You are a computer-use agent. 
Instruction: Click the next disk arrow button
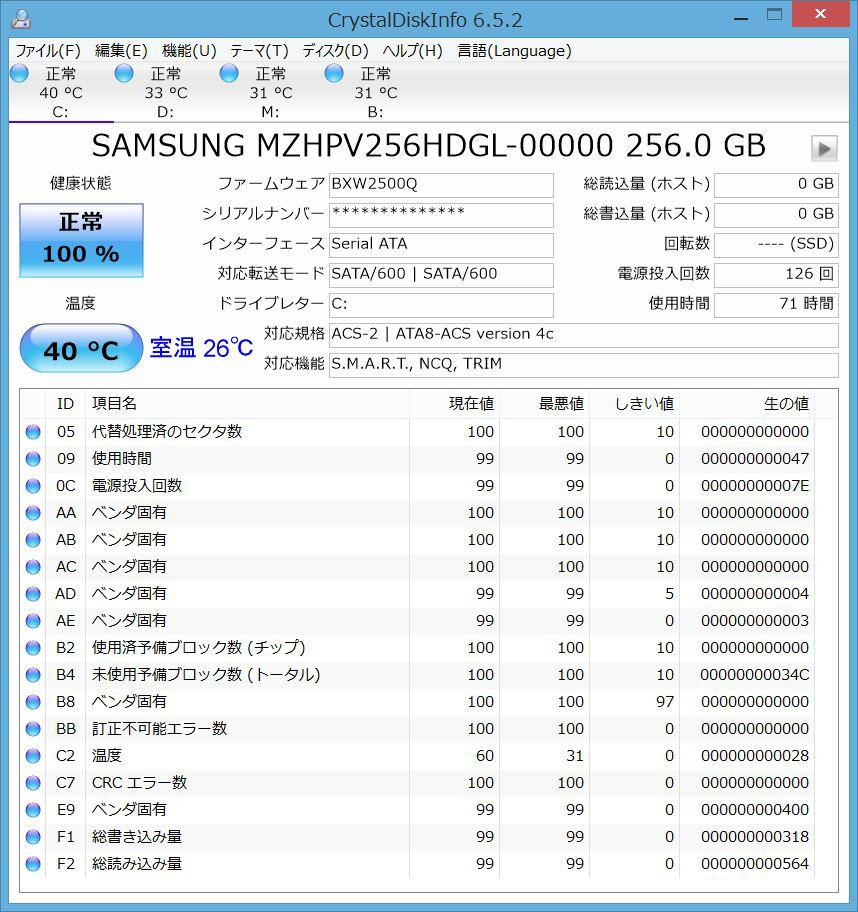[824, 148]
